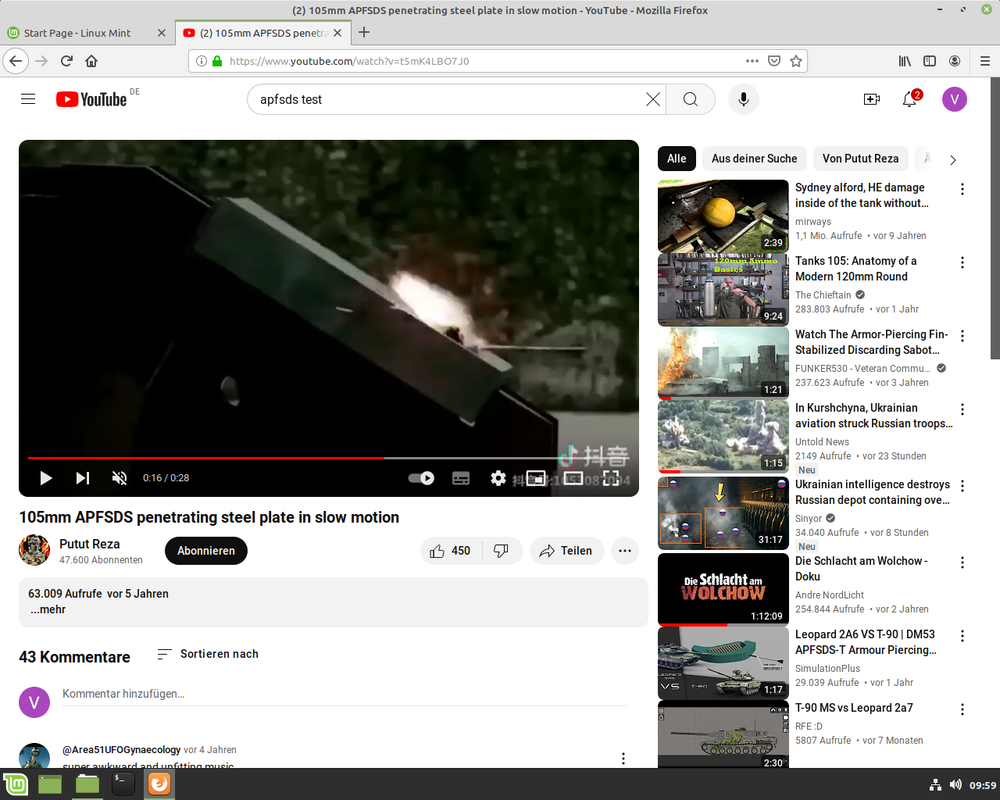This screenshot has height=800, width=1000.
Task: Open the @Area51UFOGynaecology commenter profile
Action: tap(121, 750)
